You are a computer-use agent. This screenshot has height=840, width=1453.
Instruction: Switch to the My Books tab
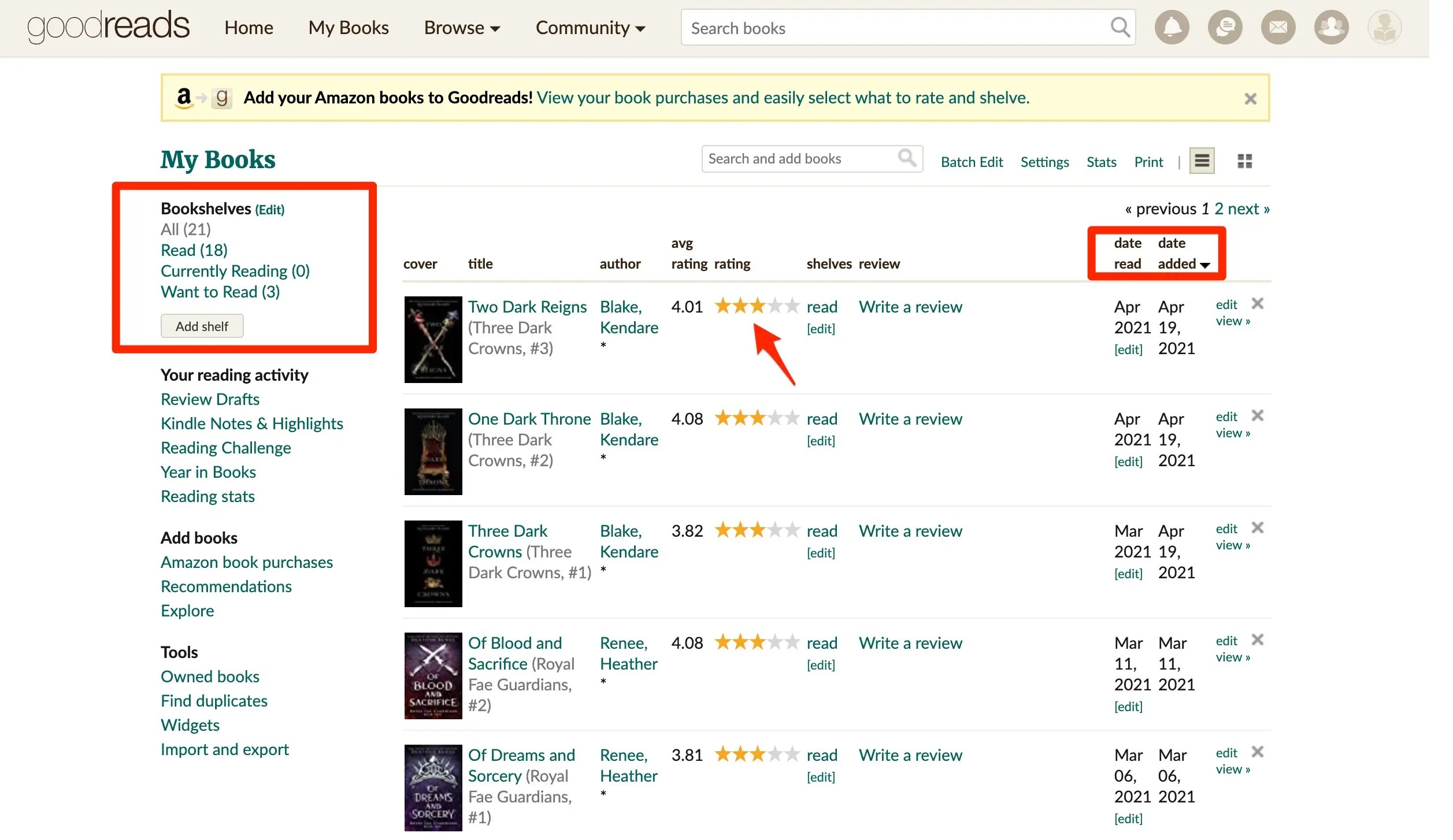pos(348,27)
